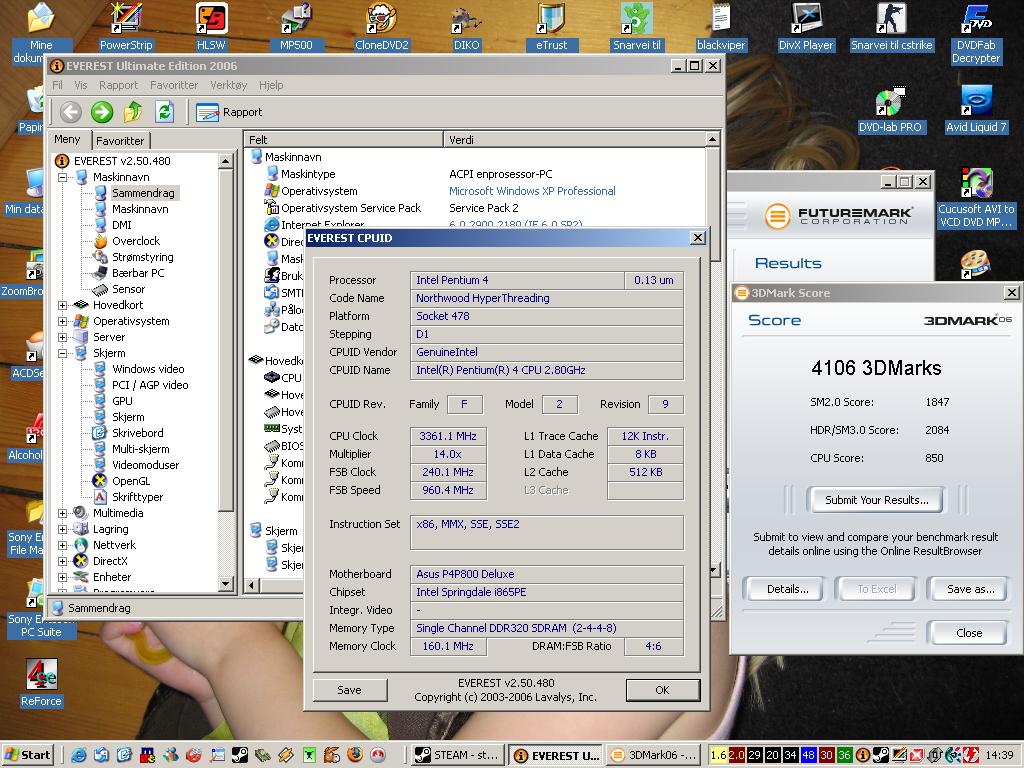Collapse the Skjerm tree node
The image size is (1024, 768).
pos(63,353)
